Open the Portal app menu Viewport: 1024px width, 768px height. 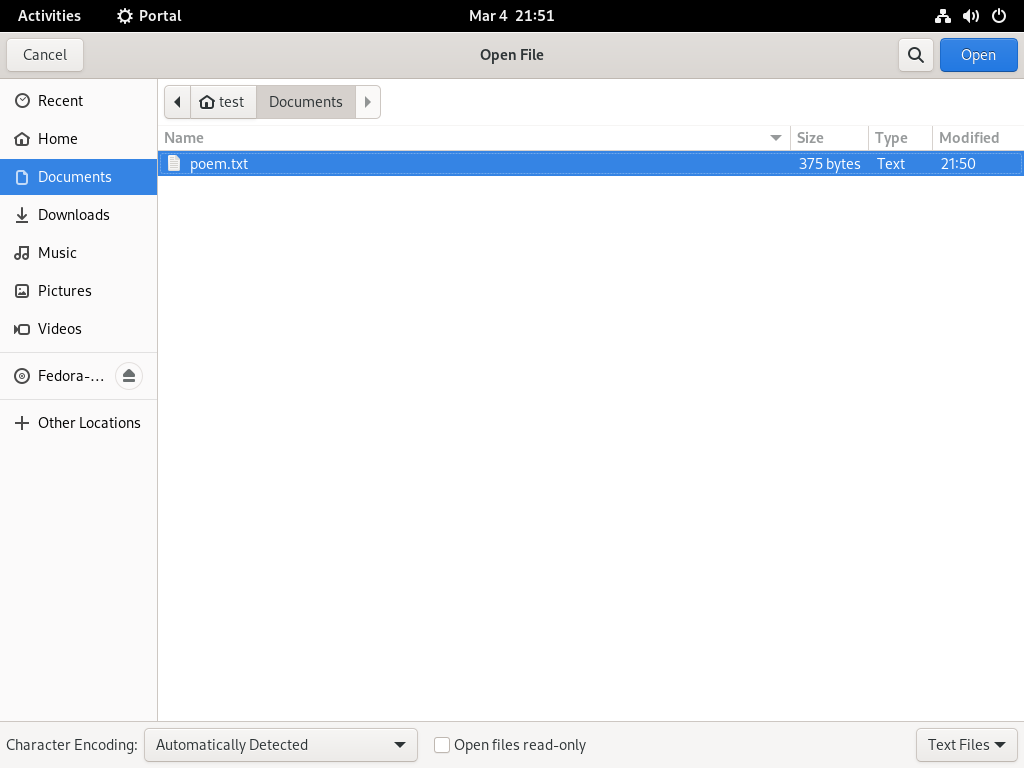tap(149, 16)
